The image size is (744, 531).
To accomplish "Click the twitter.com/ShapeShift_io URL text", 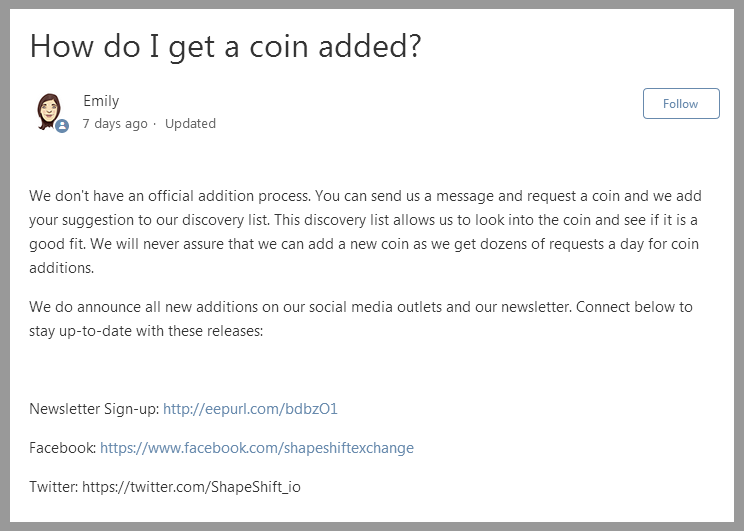I will 191,486.
